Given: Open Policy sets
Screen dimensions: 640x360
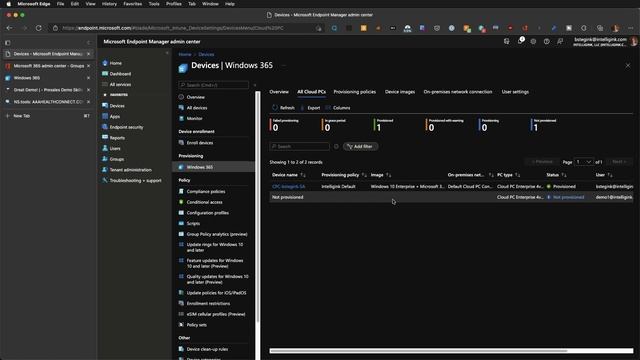Looking at the screenshot, I should tap(196, 324).
